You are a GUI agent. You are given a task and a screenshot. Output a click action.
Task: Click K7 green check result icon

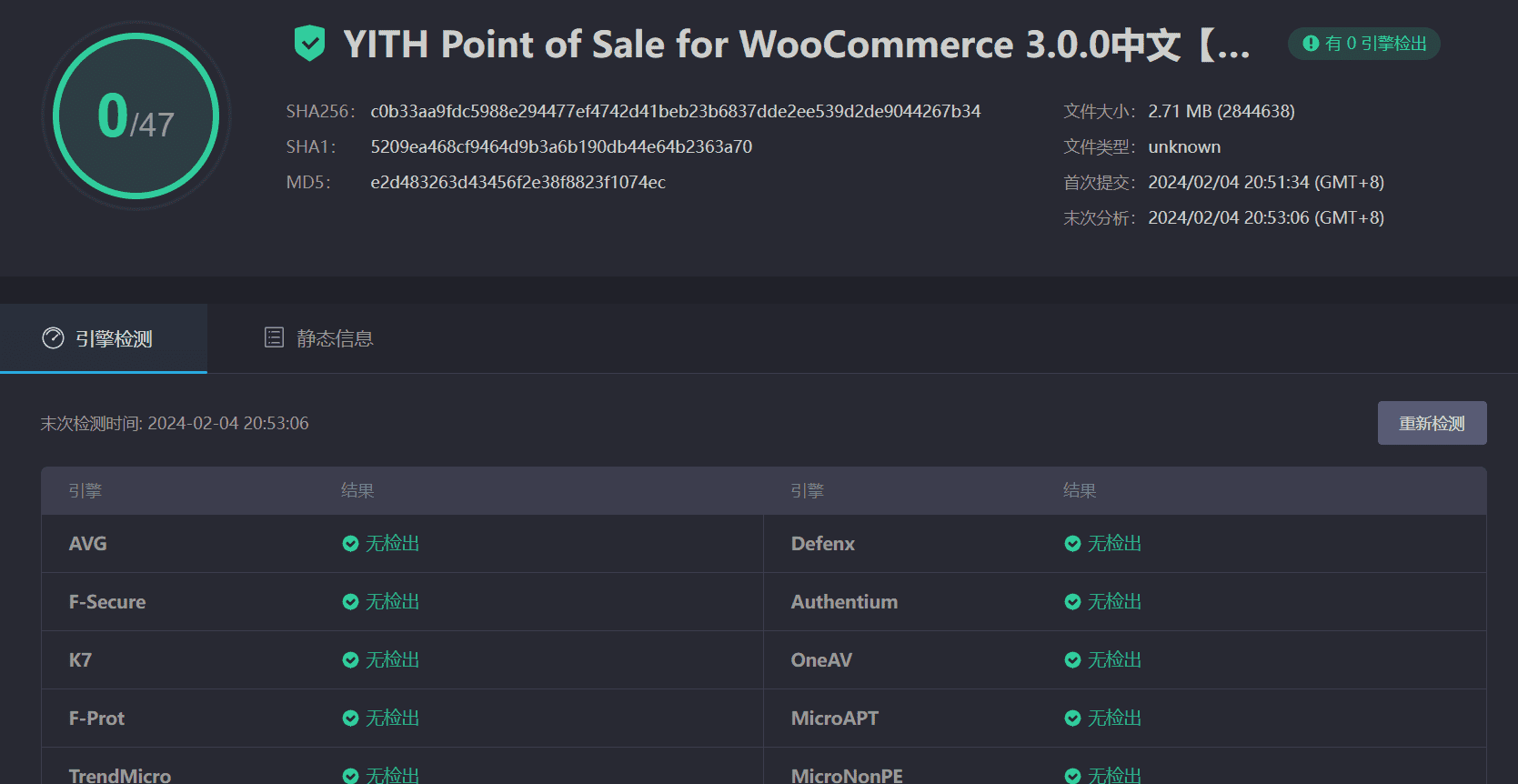[350, 660]
